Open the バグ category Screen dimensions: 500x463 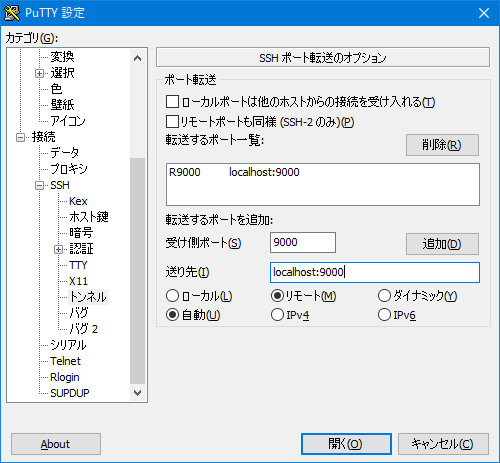[x=79, y=313]
